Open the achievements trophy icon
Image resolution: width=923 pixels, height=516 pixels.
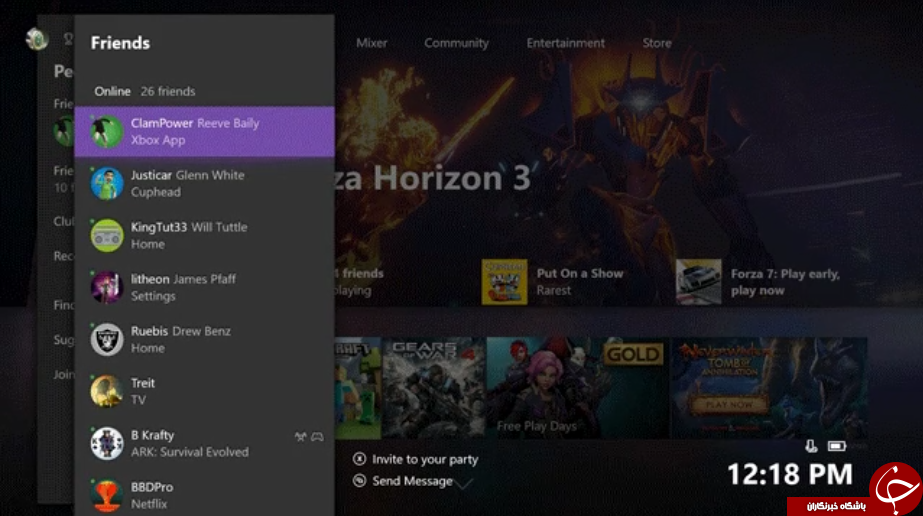coord(68,39)
